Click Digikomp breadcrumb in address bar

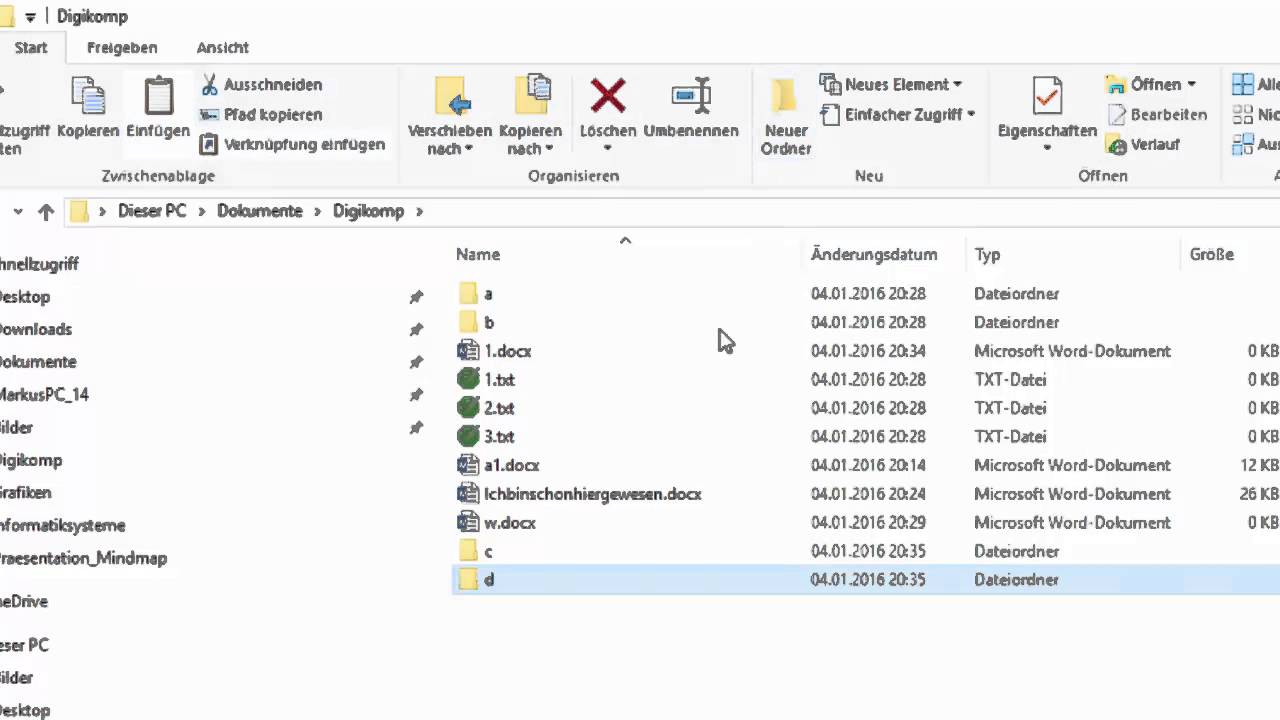click(x=368, y=211)
